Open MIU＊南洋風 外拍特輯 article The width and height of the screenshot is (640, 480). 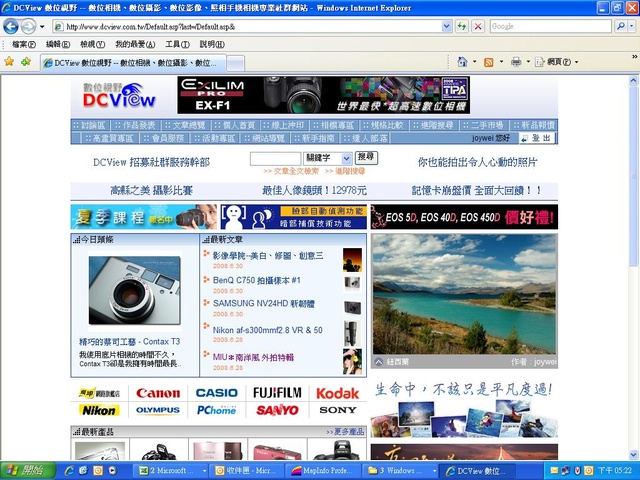(253, 357)
